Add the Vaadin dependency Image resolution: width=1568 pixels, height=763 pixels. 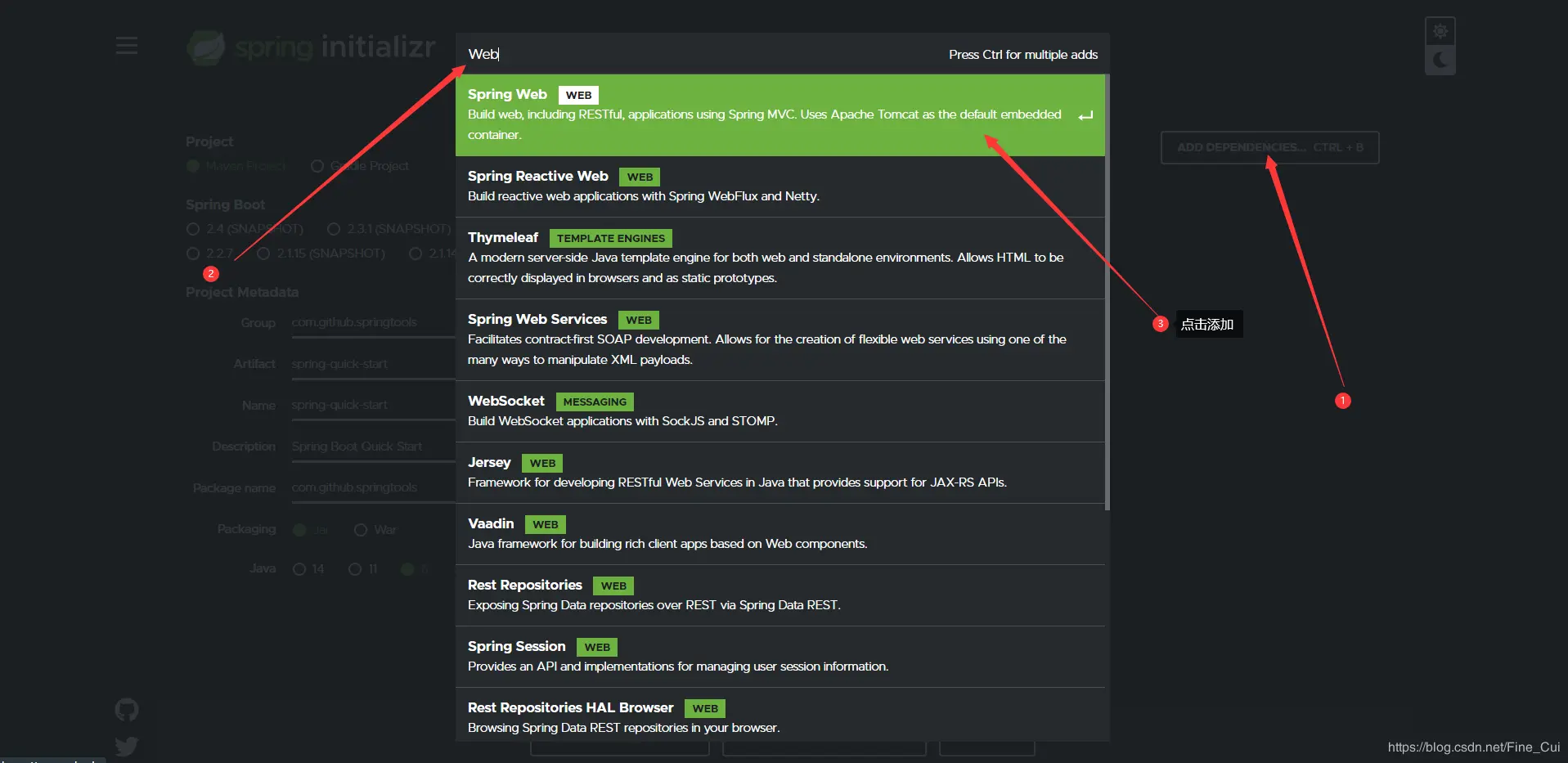click(780, 534)
